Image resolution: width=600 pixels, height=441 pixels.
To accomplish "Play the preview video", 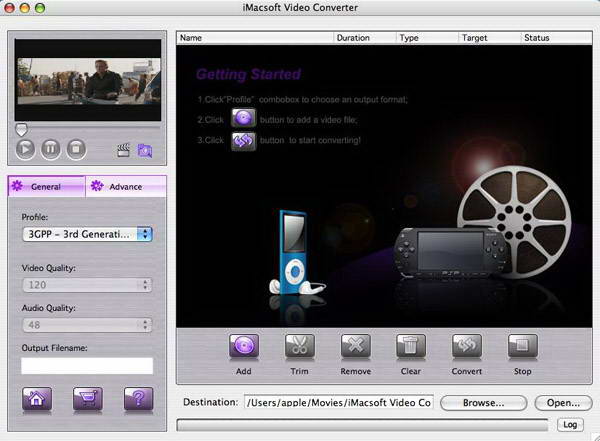I will pyautogui.click(x=25, y=149).
